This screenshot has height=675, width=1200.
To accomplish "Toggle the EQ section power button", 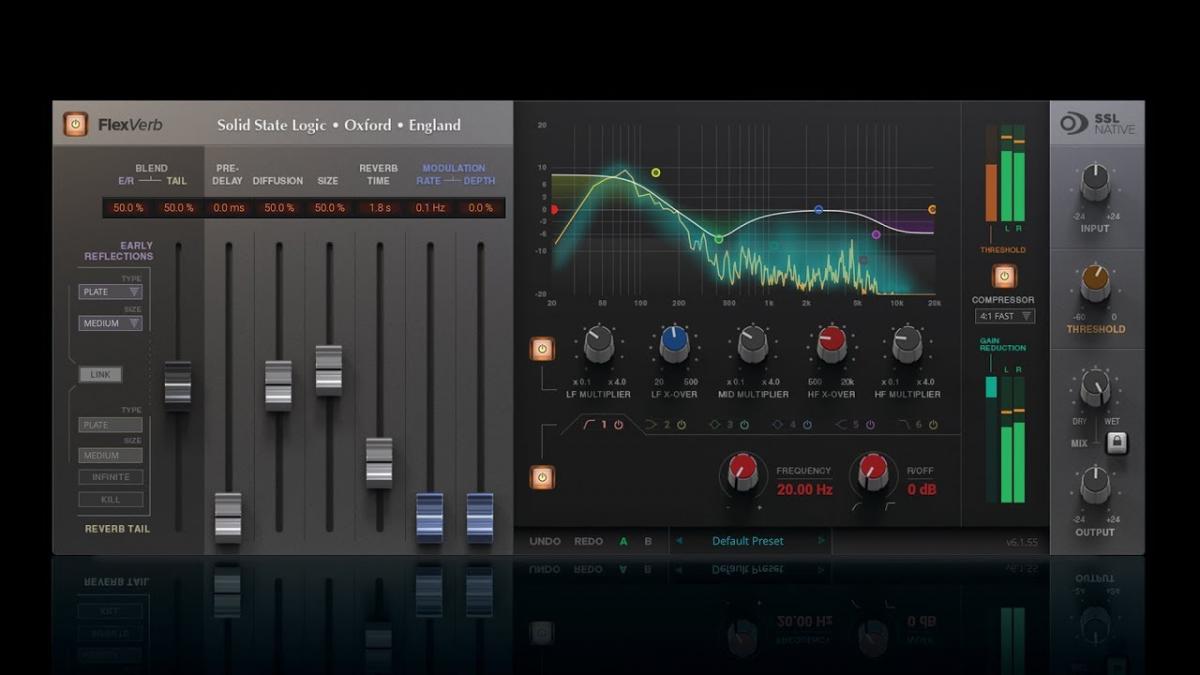I will (541, 477).
